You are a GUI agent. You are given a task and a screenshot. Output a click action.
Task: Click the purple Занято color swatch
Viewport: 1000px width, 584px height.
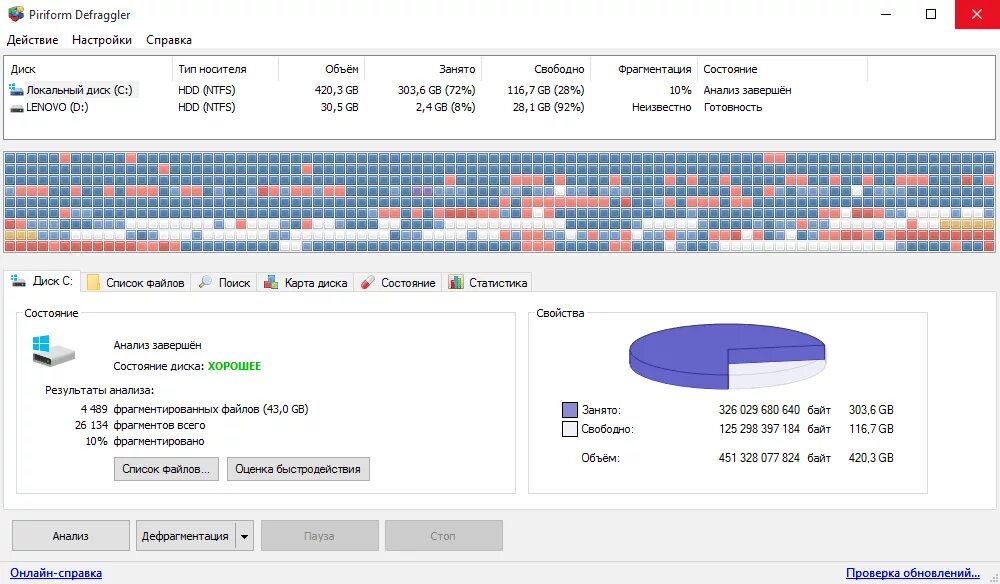coord(570,410)
